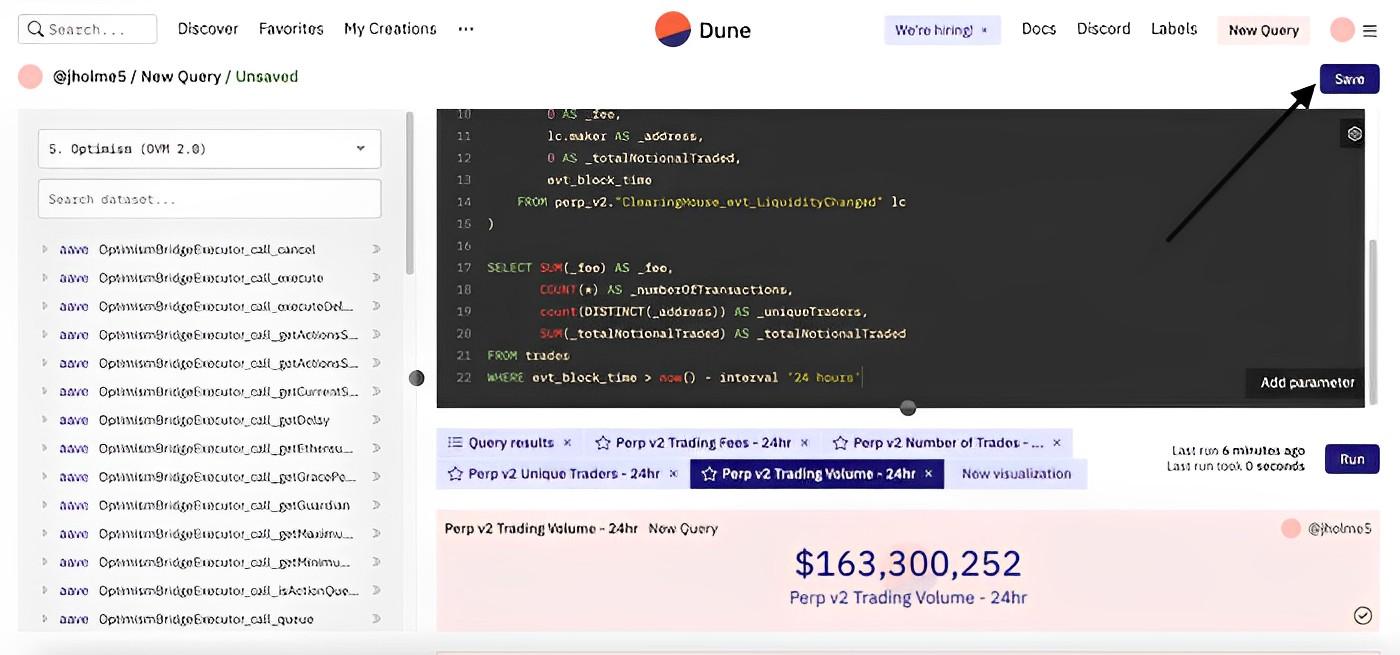Open the @jholme5 link in the breadcrumb
The width and height of the screenshot is (1400, 655).
pyautogui.click(x=90, y=76)
